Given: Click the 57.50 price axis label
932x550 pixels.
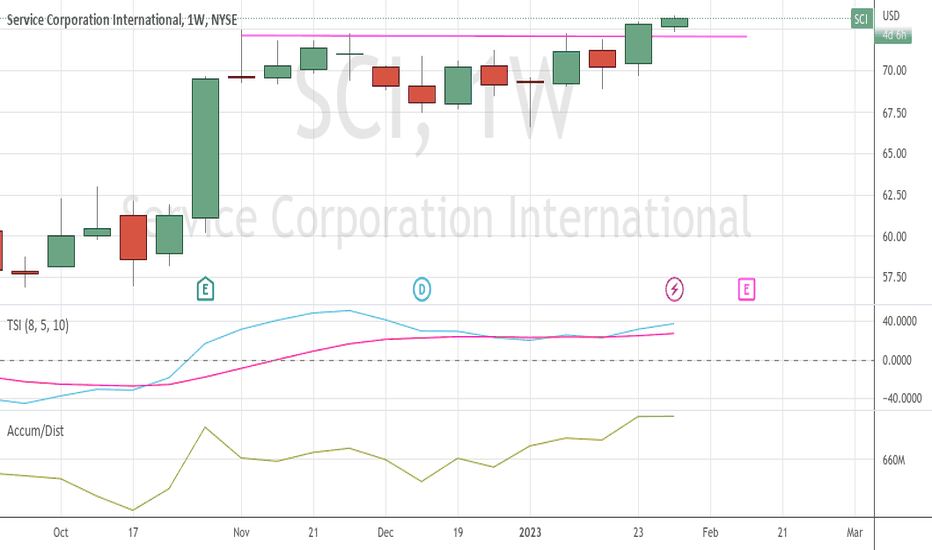Looking at the screenshot, I should pyautogui.click(x=894, y=277).
